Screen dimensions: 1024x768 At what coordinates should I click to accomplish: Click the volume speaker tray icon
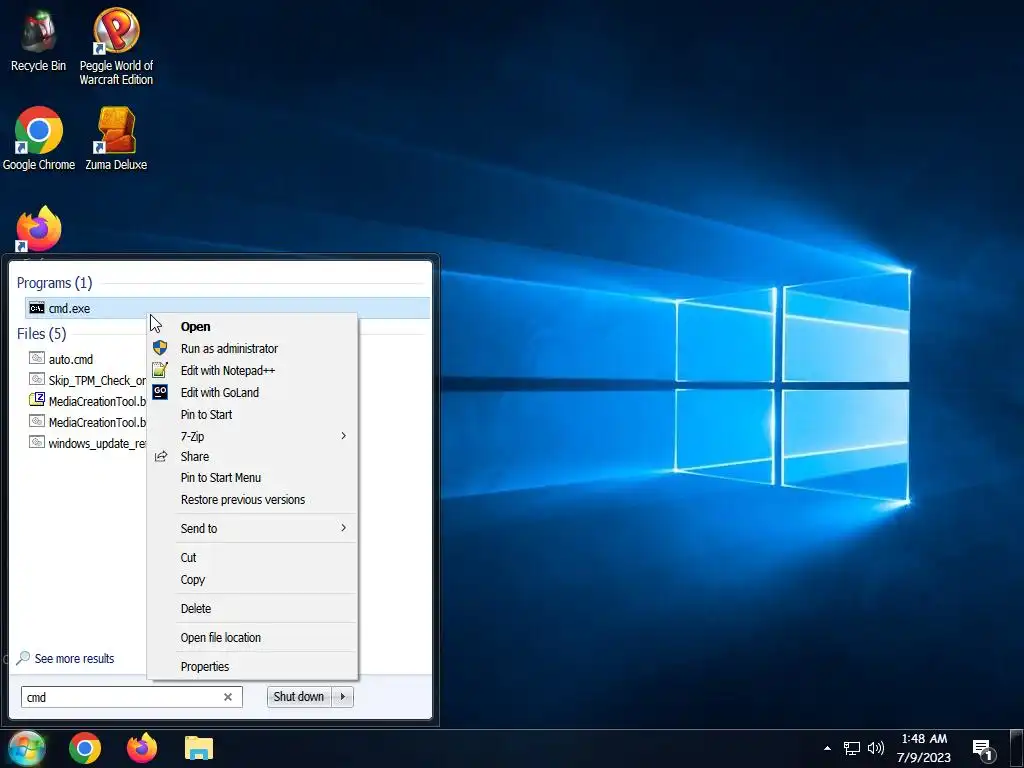pyautogui.click(x=876, y=748)
